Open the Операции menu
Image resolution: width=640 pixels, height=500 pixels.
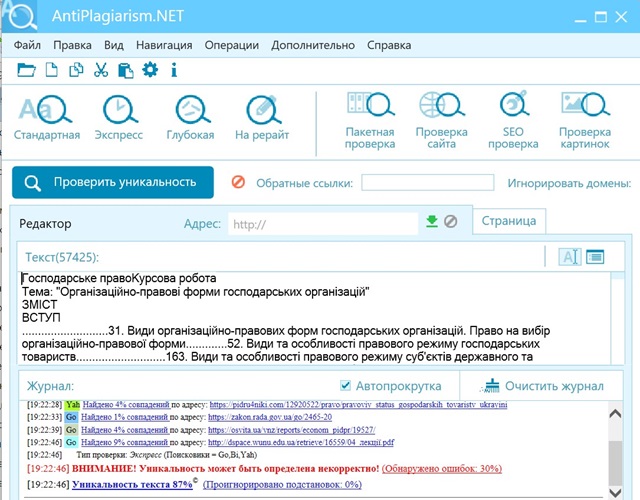pyautogui.click(x=231, y=45)
